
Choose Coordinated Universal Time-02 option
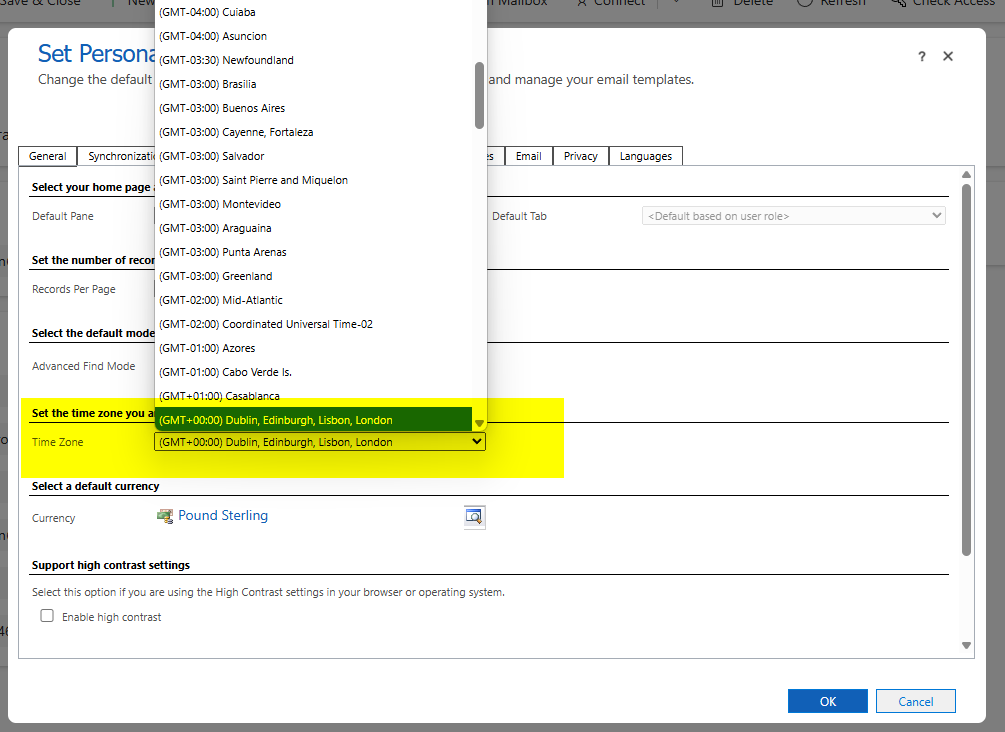(266, 324)
